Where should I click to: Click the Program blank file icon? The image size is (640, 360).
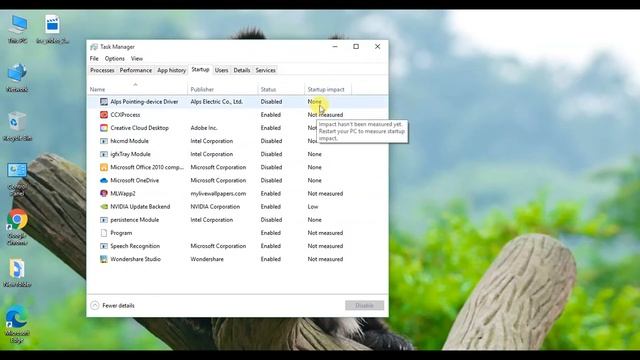coord(104,233)
